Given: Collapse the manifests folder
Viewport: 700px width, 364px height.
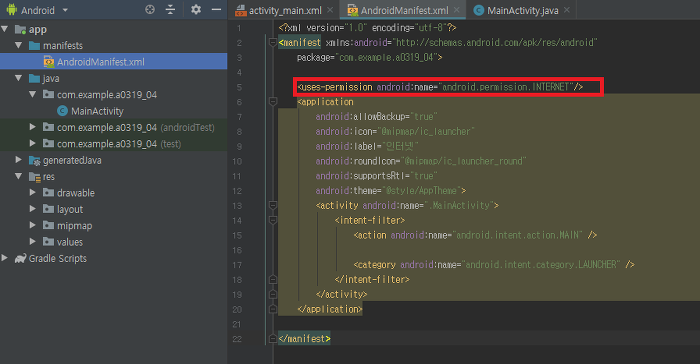Looking at the screenshot, I should 19,46.
